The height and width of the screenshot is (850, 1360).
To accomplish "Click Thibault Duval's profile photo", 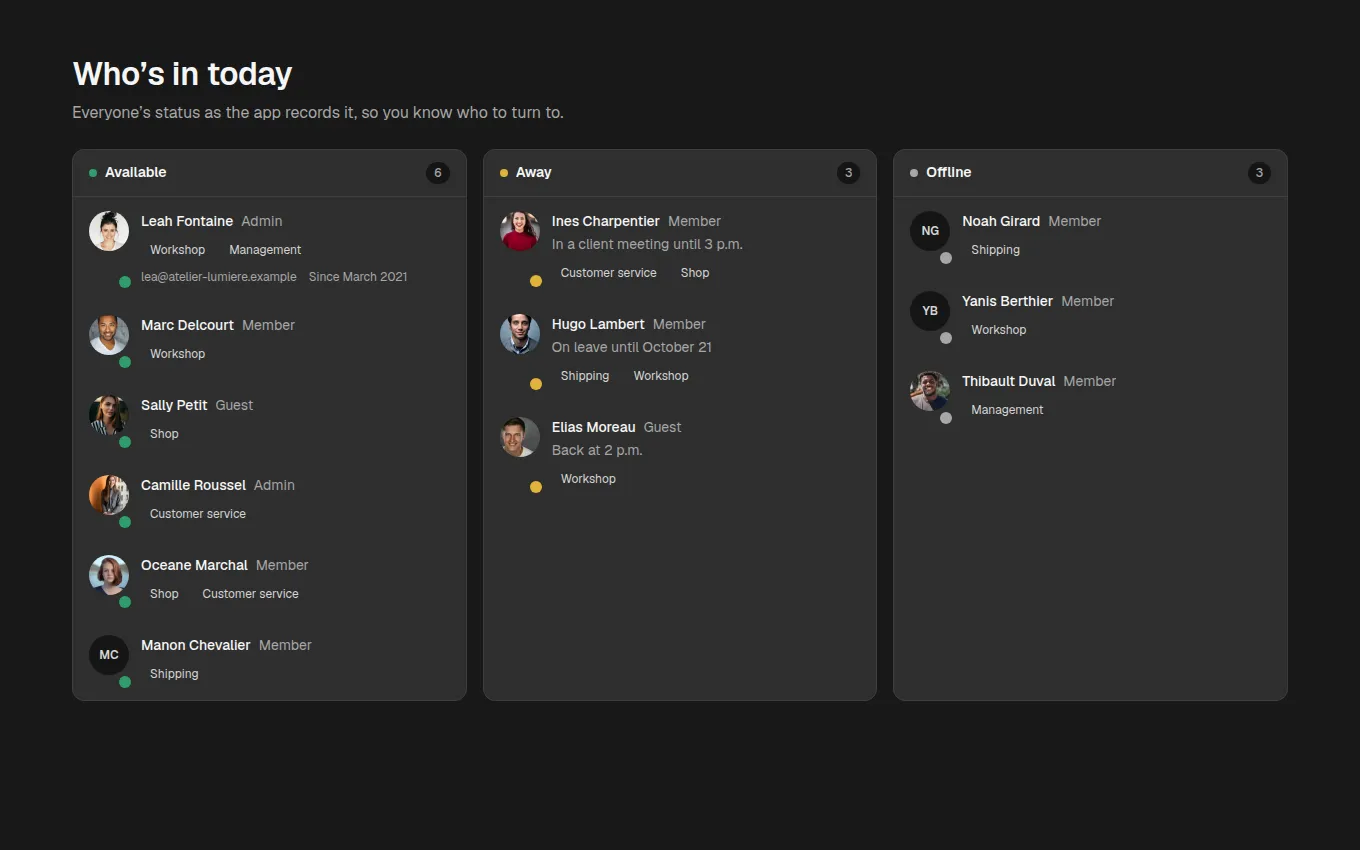I will point(930,391).
